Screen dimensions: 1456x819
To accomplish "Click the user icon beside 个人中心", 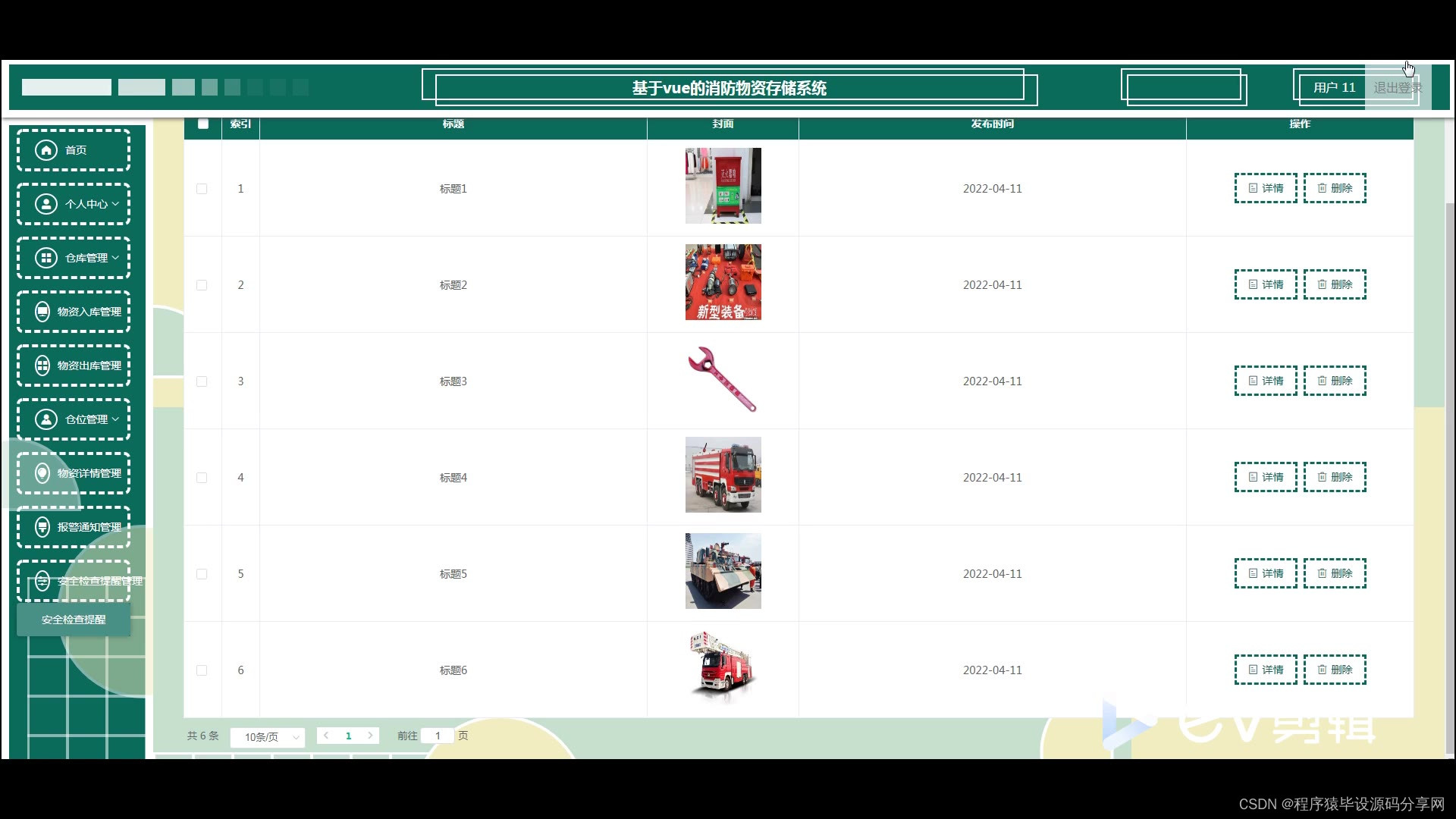I will (x=46, y=204).
